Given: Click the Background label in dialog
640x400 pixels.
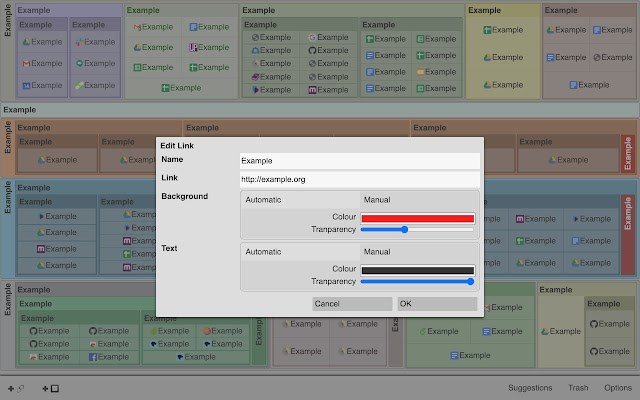Looking at the screenshot, I should (x=184, y=196).
